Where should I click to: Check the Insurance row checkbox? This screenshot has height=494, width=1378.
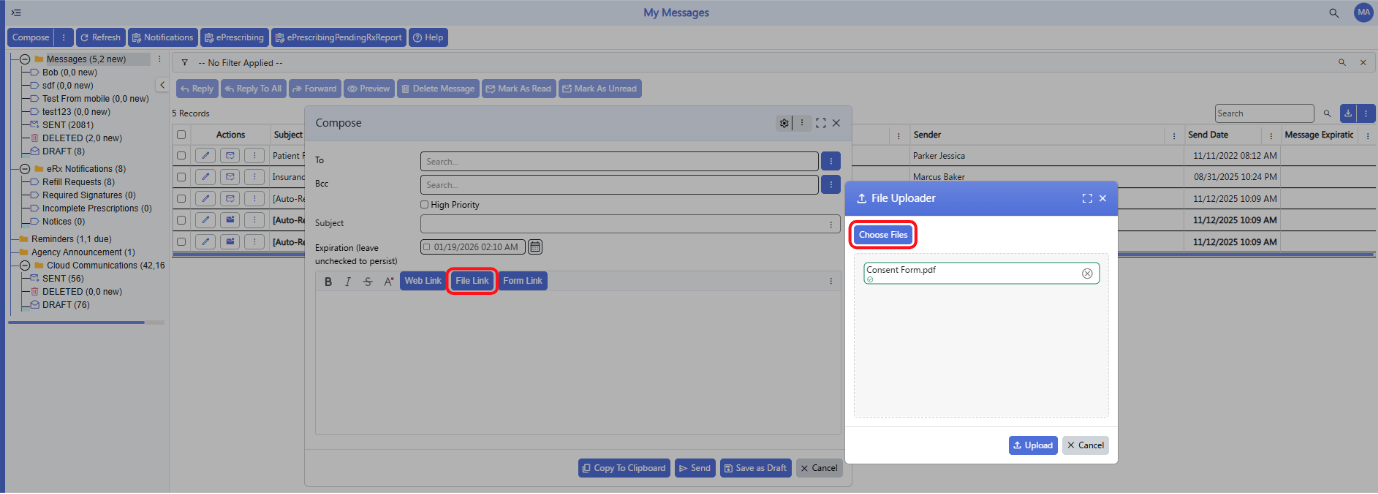pyautogui.click(x=181, y=176)
